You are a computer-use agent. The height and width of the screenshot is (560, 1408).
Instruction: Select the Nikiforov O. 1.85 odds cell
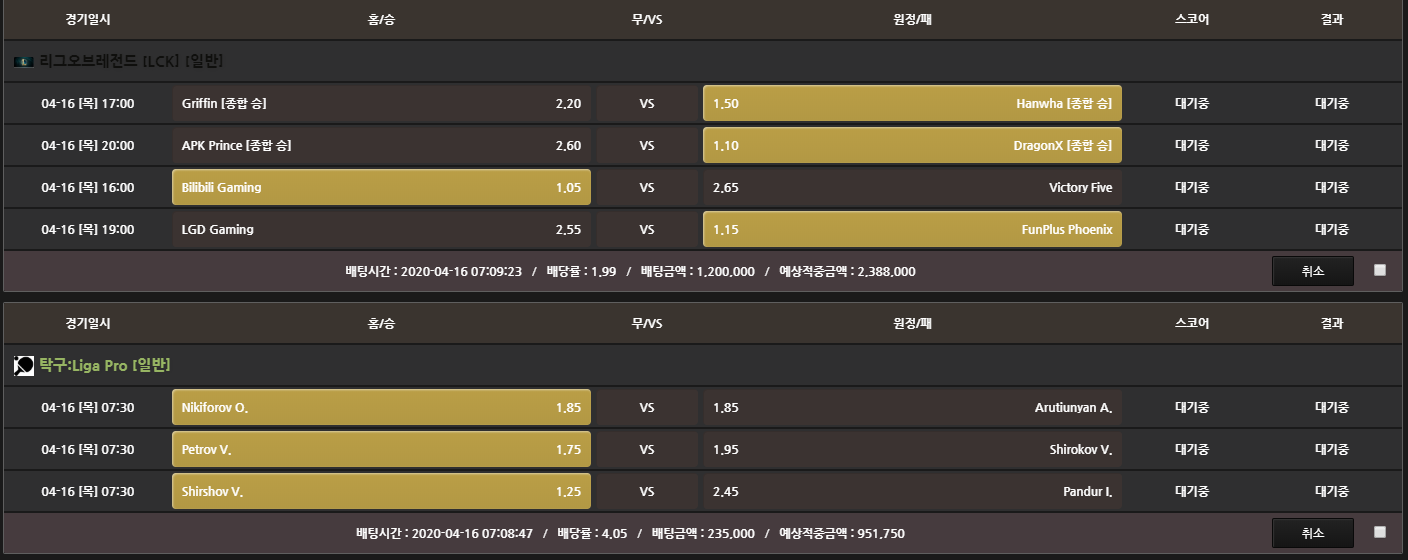tap(381, 407)
